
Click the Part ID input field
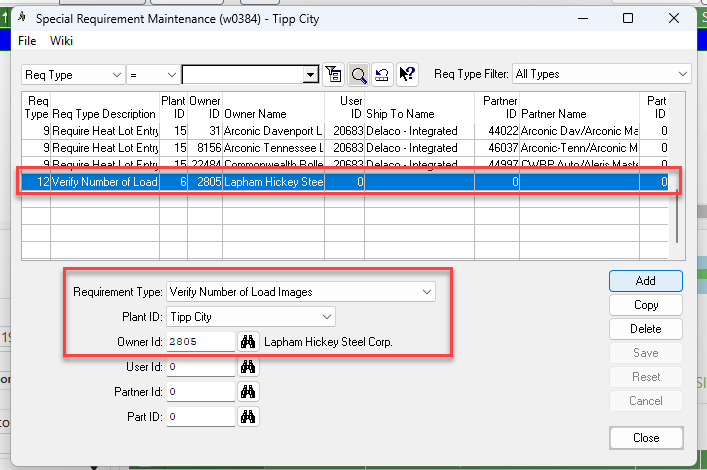pyautogui.click(x=201, y=416)
